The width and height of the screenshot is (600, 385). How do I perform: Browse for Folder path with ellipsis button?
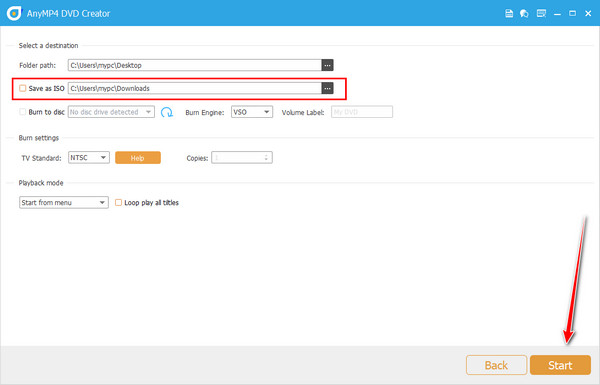pos(328,65)
